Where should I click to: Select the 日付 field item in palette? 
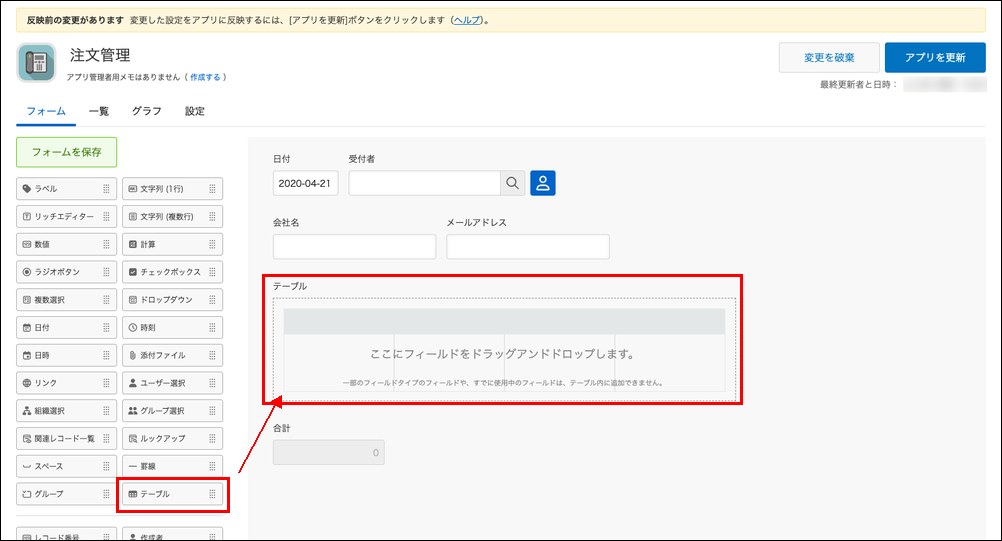point(66,328)
